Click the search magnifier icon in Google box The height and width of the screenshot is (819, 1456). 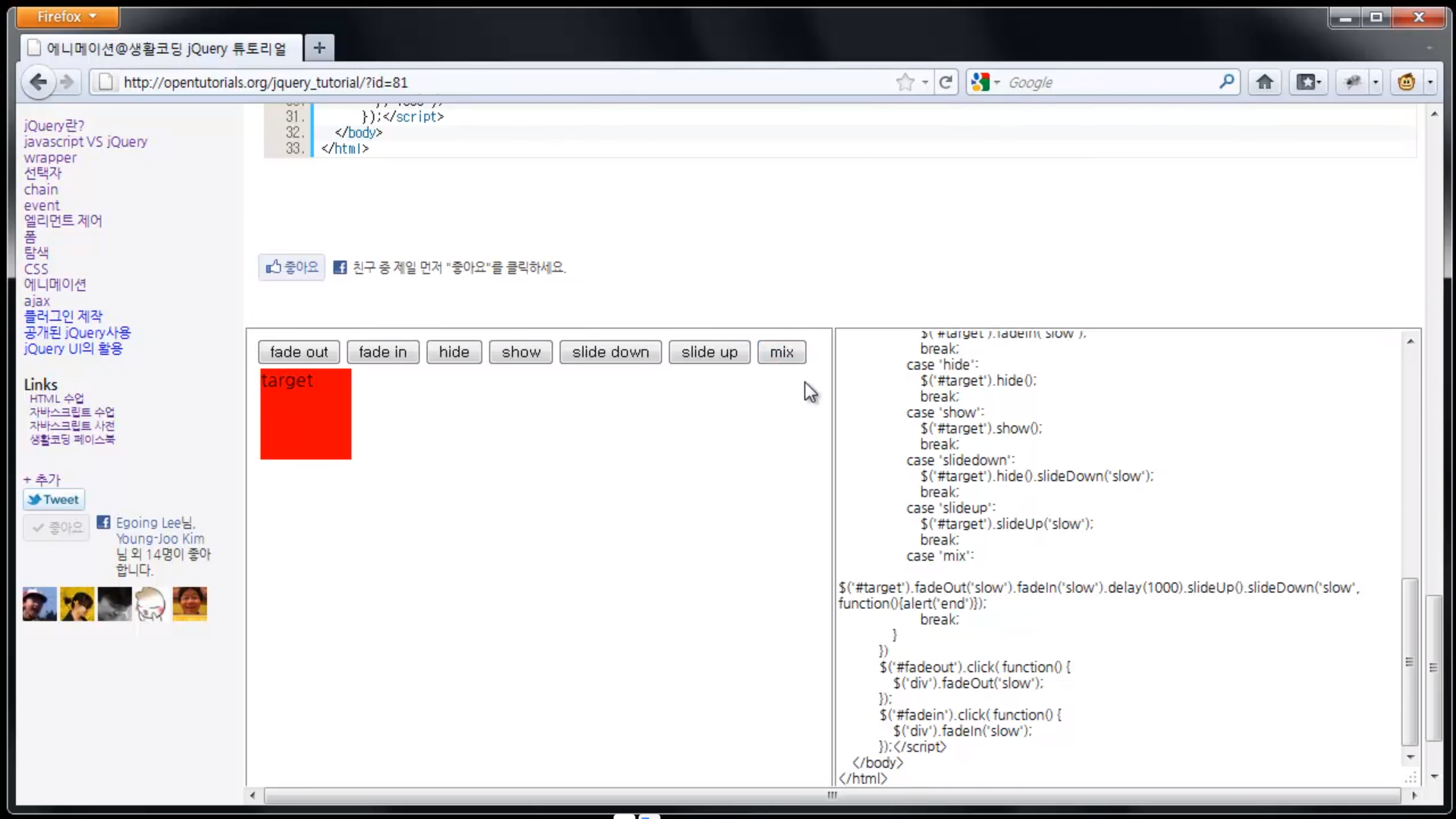click(x=1226, y=81)
